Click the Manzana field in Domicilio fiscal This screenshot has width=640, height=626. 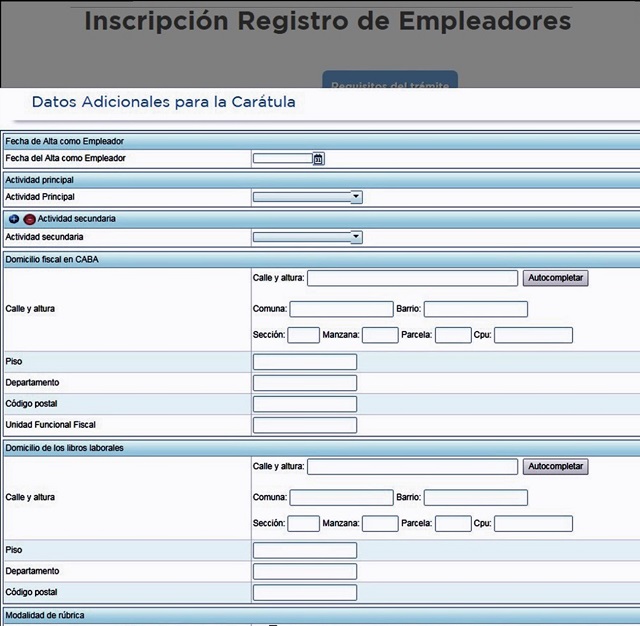coord(379,335)
